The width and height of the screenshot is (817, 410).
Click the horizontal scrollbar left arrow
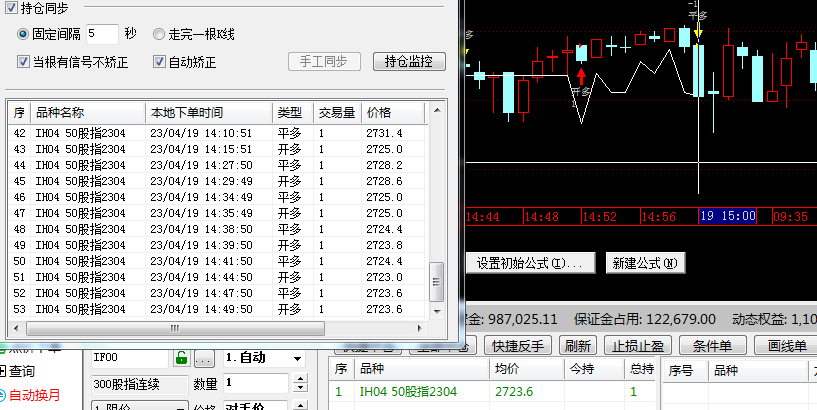(16, 328)
